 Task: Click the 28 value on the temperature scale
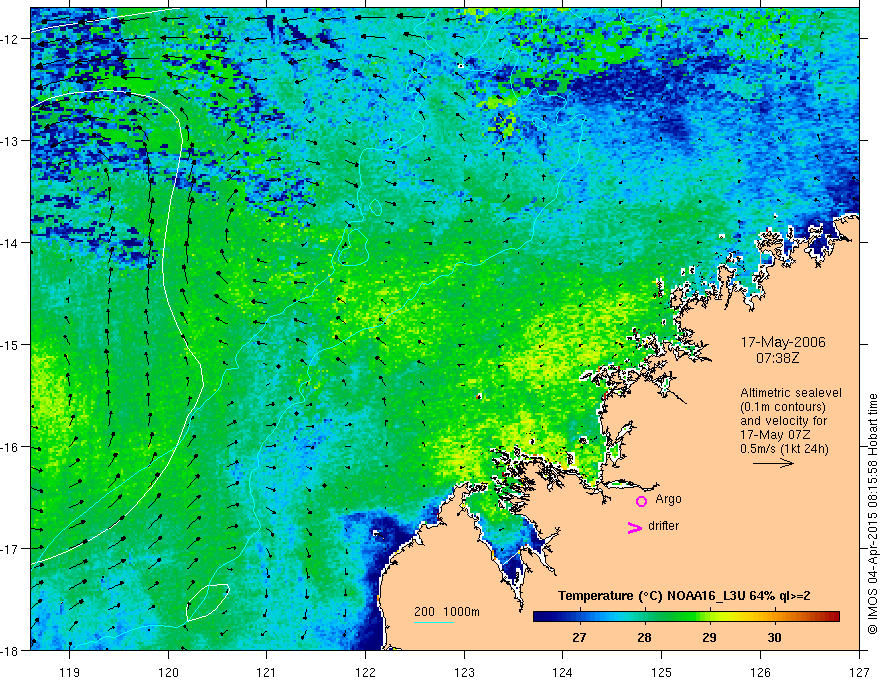pyautogui.click(x=644, y=638)
